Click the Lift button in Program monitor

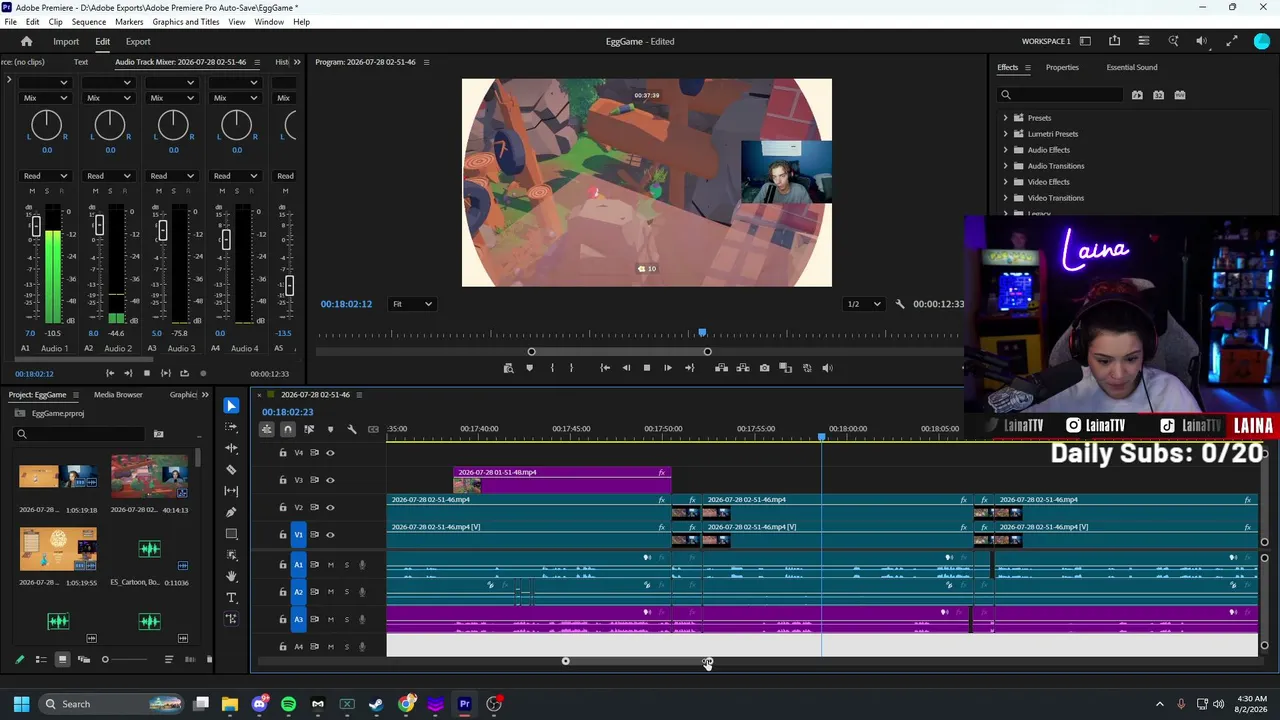pyautogui.click(x=721, y=368)
